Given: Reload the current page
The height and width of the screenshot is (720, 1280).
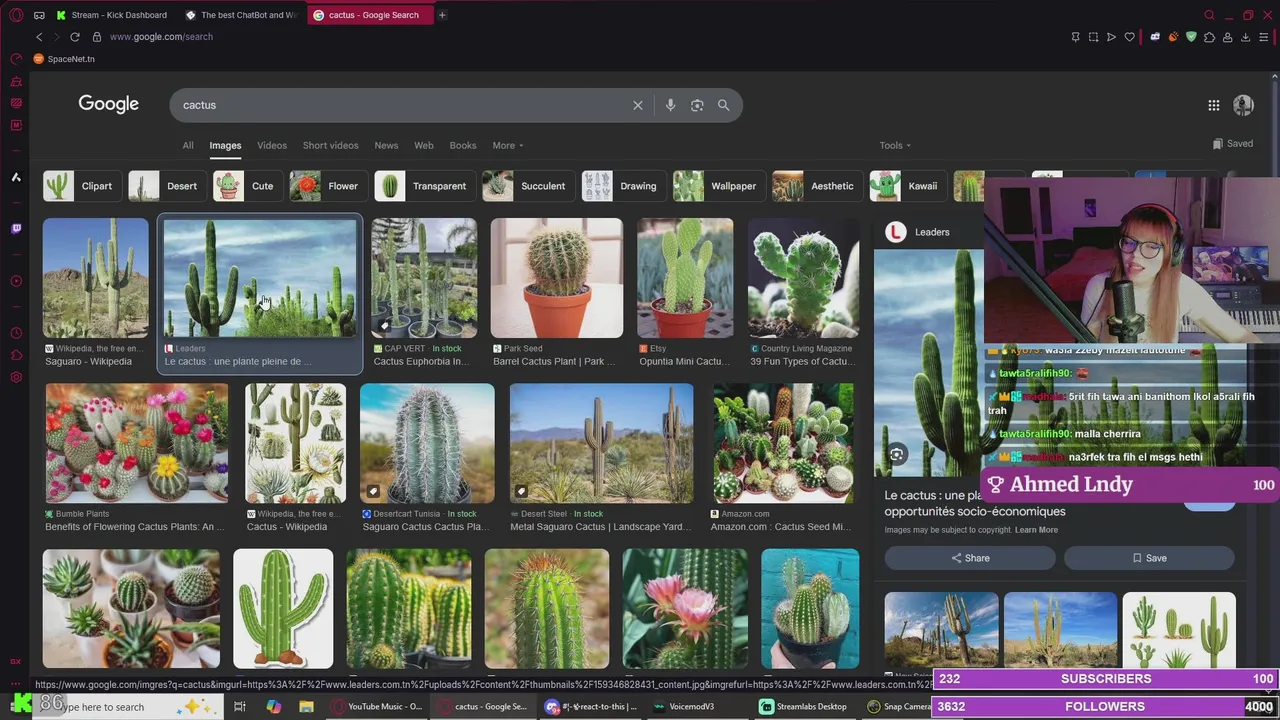Looking at the screenshot, I should pyautogui.click(x=74, y=37).
